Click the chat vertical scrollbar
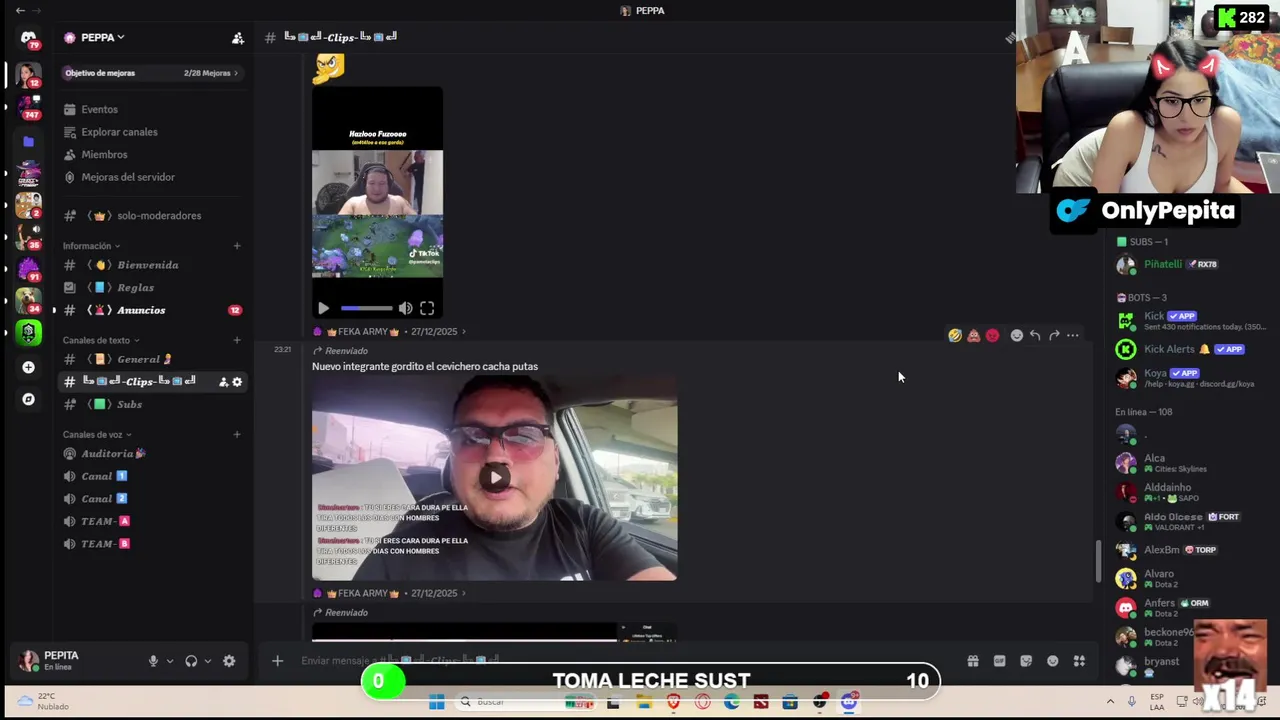Screen dimensions: 1280x720 (1098, 562)
